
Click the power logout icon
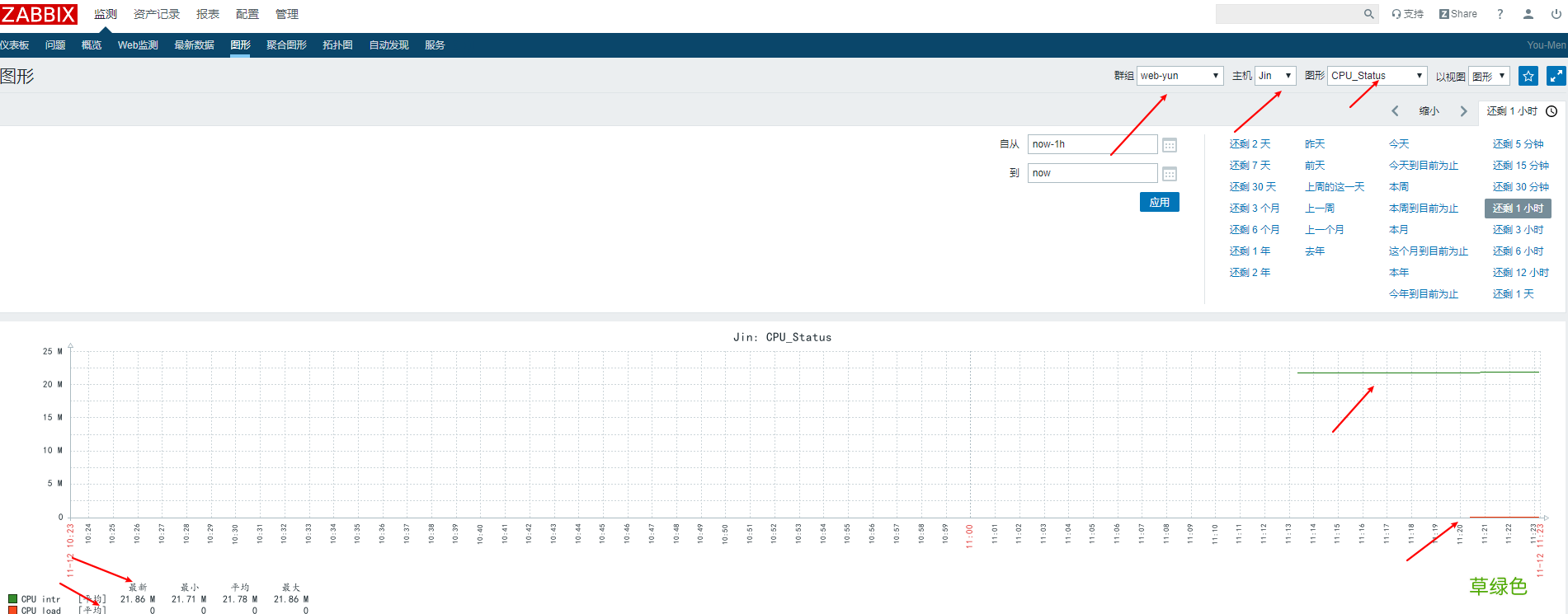tap(1556, 14)
